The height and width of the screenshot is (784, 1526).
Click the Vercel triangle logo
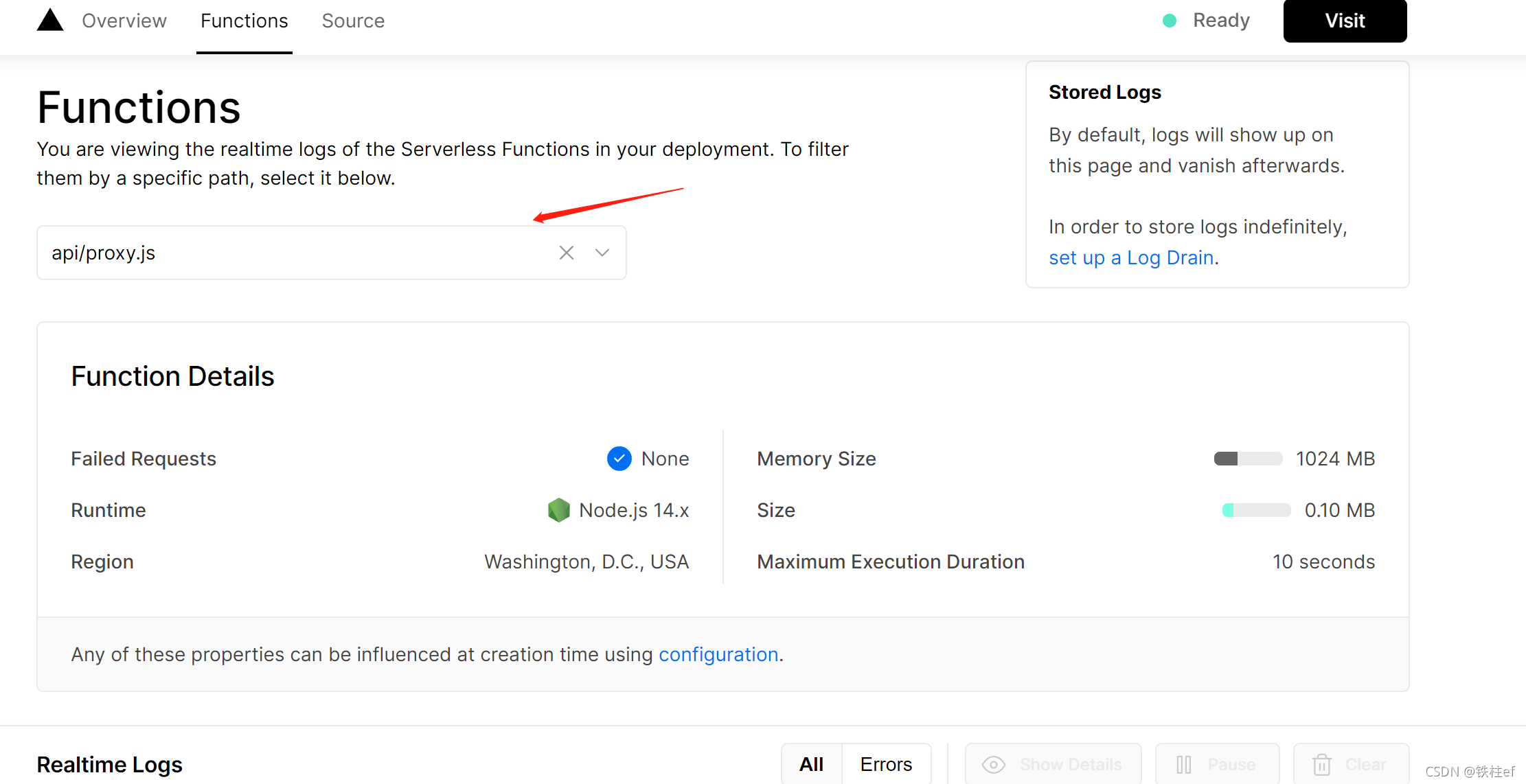point(49,21)
